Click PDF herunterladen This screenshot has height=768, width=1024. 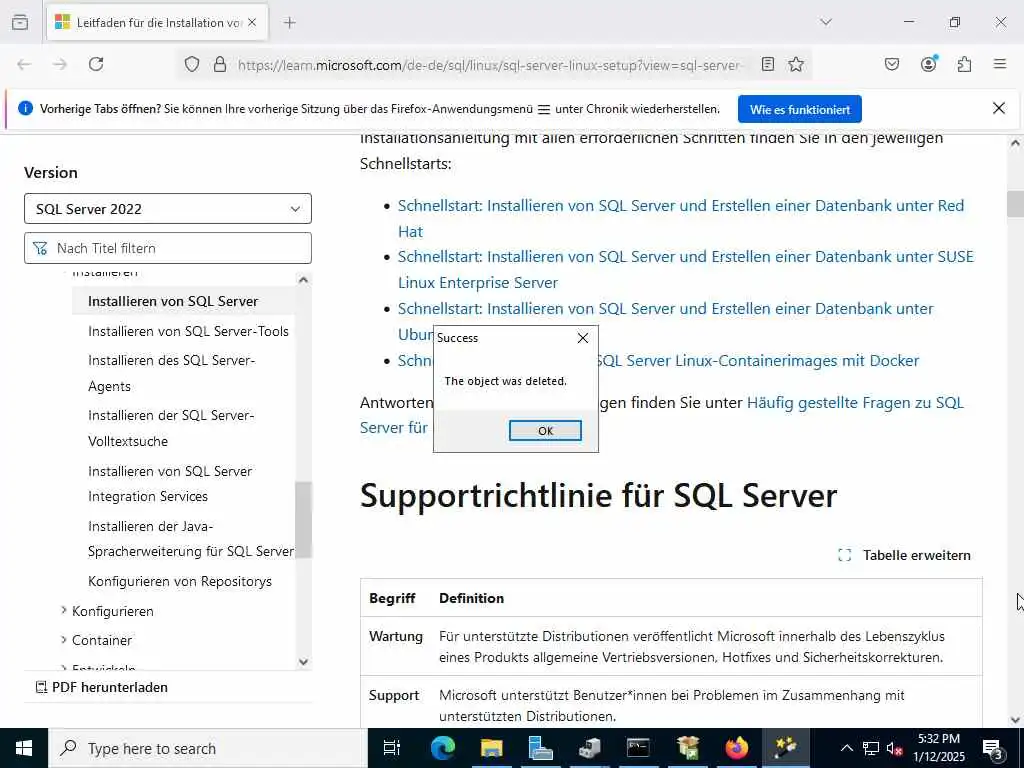click(x=102, y=687)
